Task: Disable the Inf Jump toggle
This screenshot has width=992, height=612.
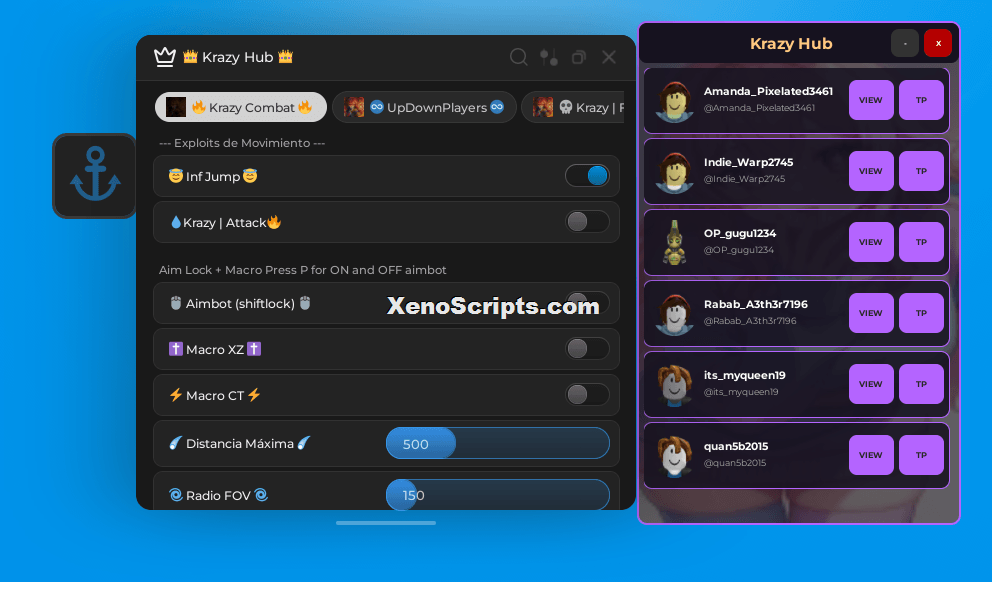Action: pos(587,176)
